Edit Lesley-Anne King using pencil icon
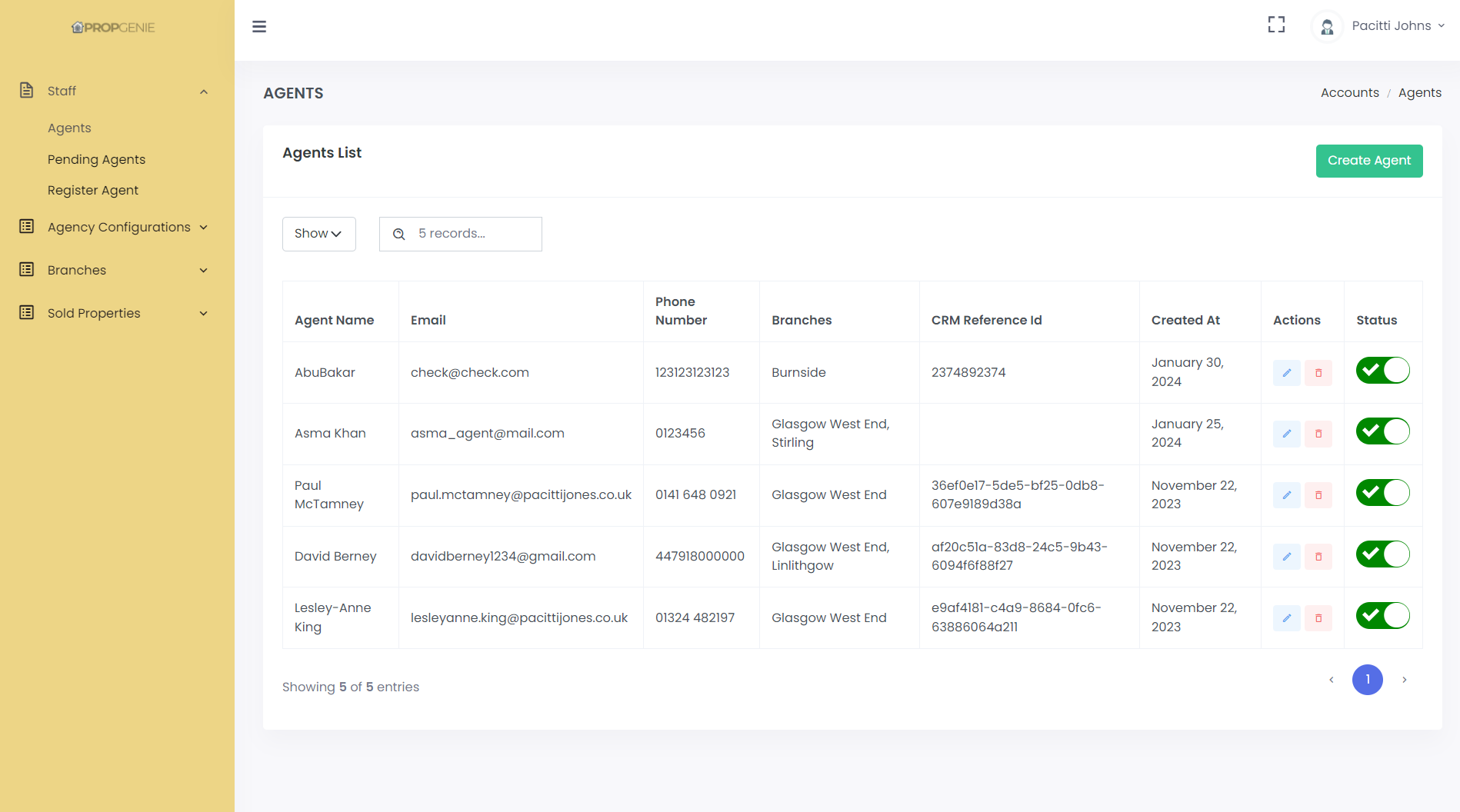 tap(1286, 618)
